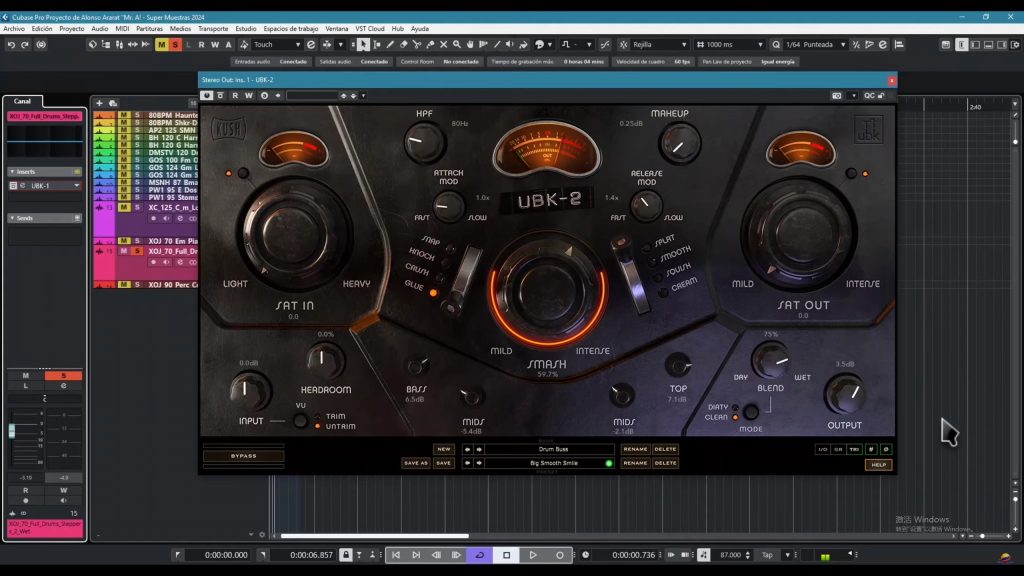
Task: Start playback with the Play button
Action: [533, 554]
